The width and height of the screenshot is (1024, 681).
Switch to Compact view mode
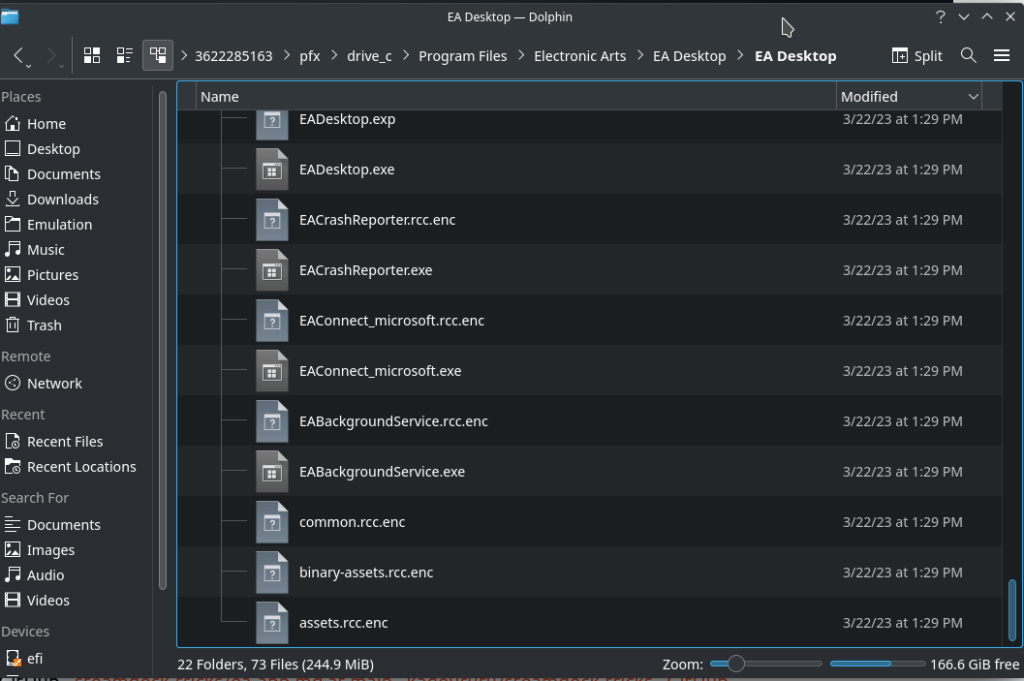[x=125, y=56]
